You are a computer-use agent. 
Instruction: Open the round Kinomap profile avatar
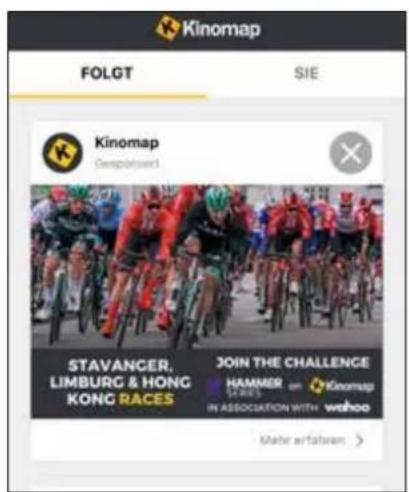point(62,153)
